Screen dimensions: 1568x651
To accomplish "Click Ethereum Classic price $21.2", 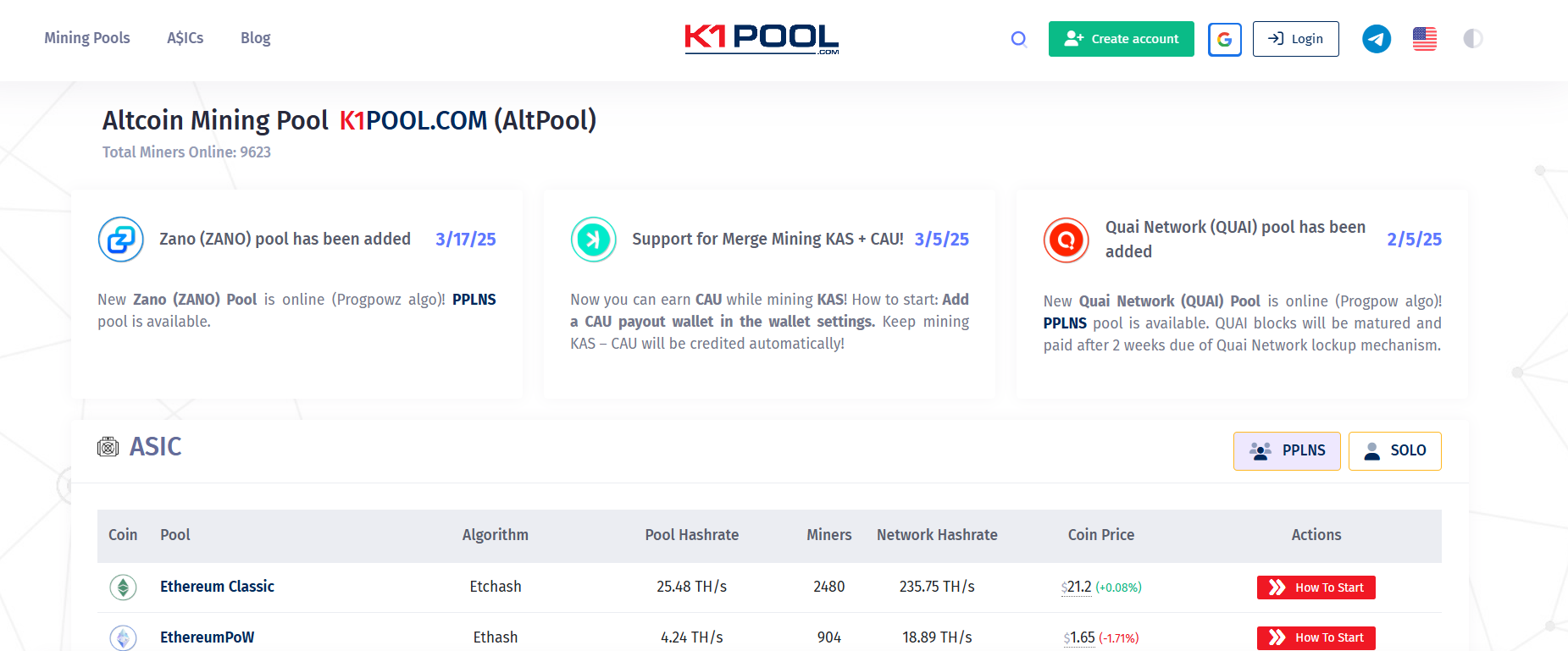I will click(x=1077, y=587).
